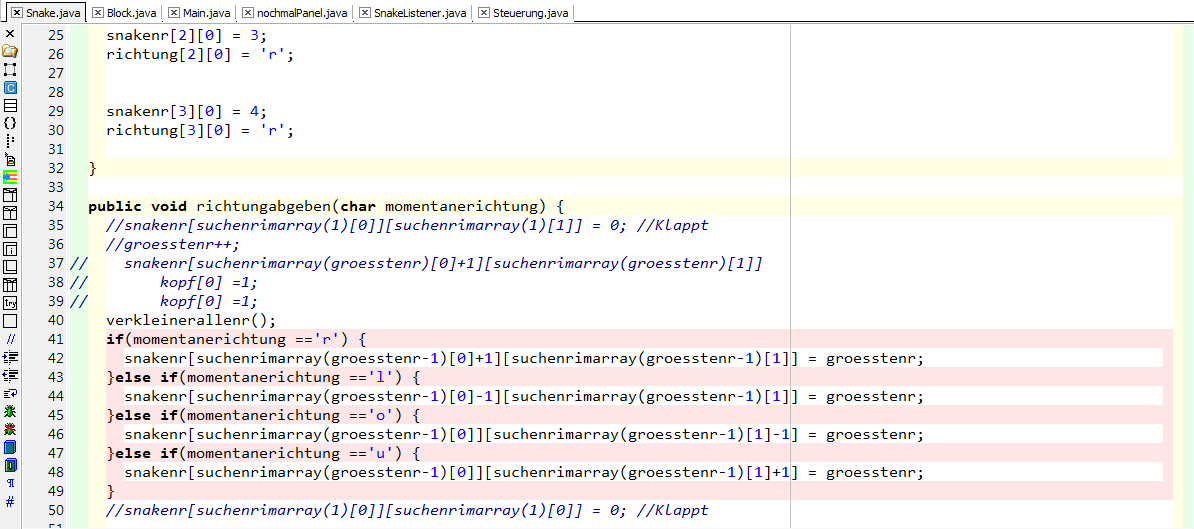Toggle comment using the blue // icon
This screenshot has width=1194, height=529.
point(10,339)
